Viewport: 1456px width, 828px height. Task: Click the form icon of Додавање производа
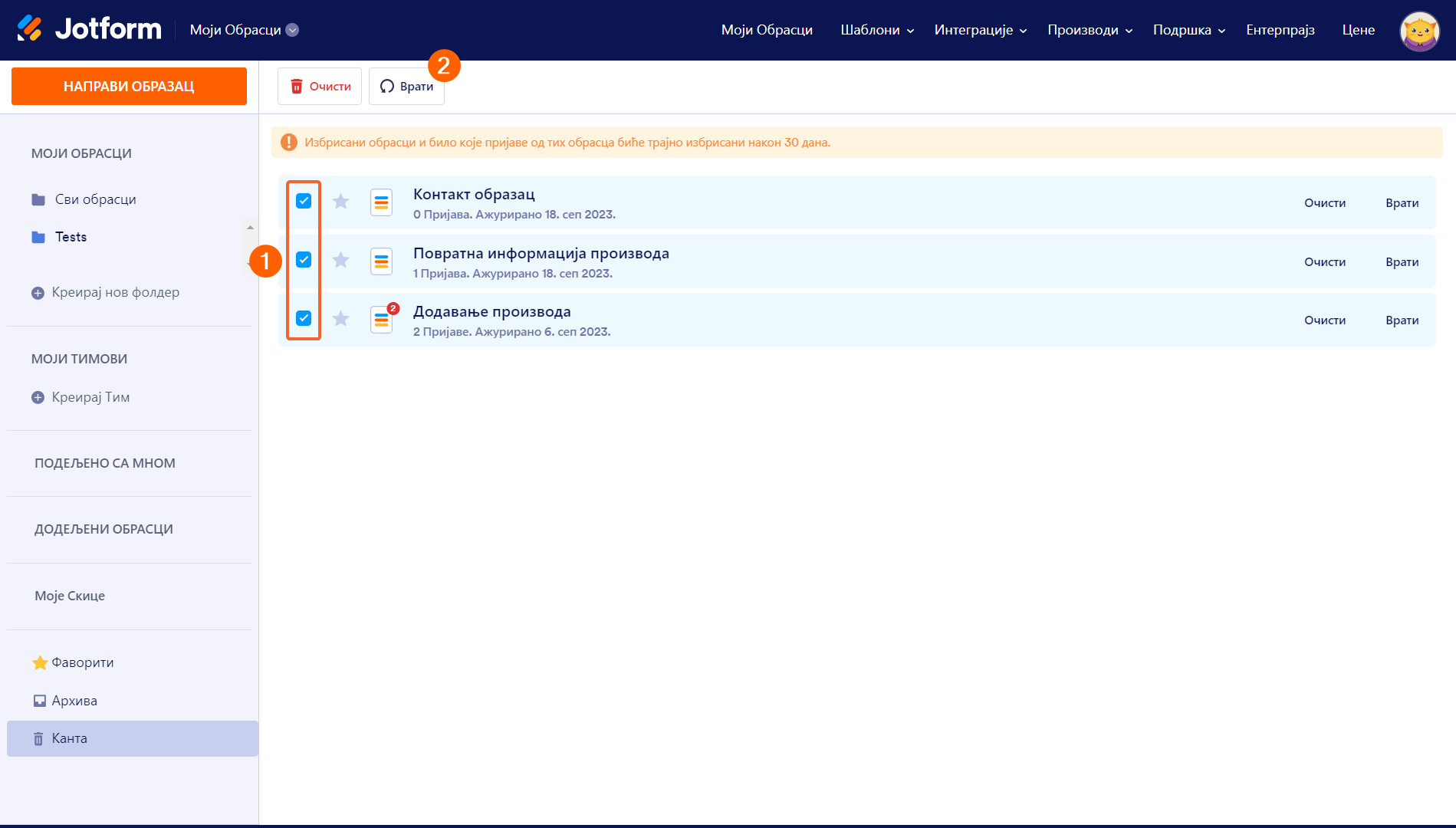[x=381, y=320]
